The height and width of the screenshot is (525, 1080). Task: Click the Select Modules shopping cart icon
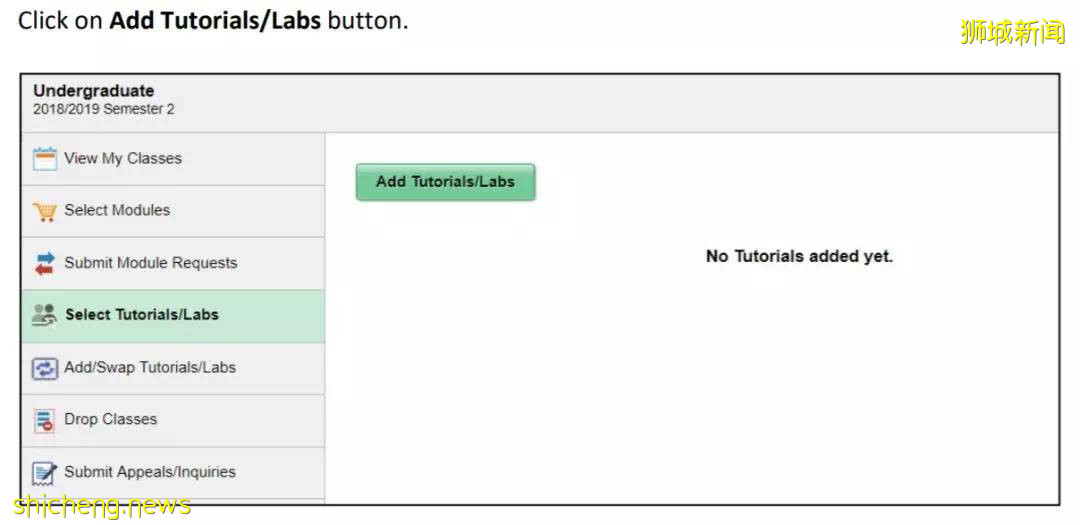point(45,212)
